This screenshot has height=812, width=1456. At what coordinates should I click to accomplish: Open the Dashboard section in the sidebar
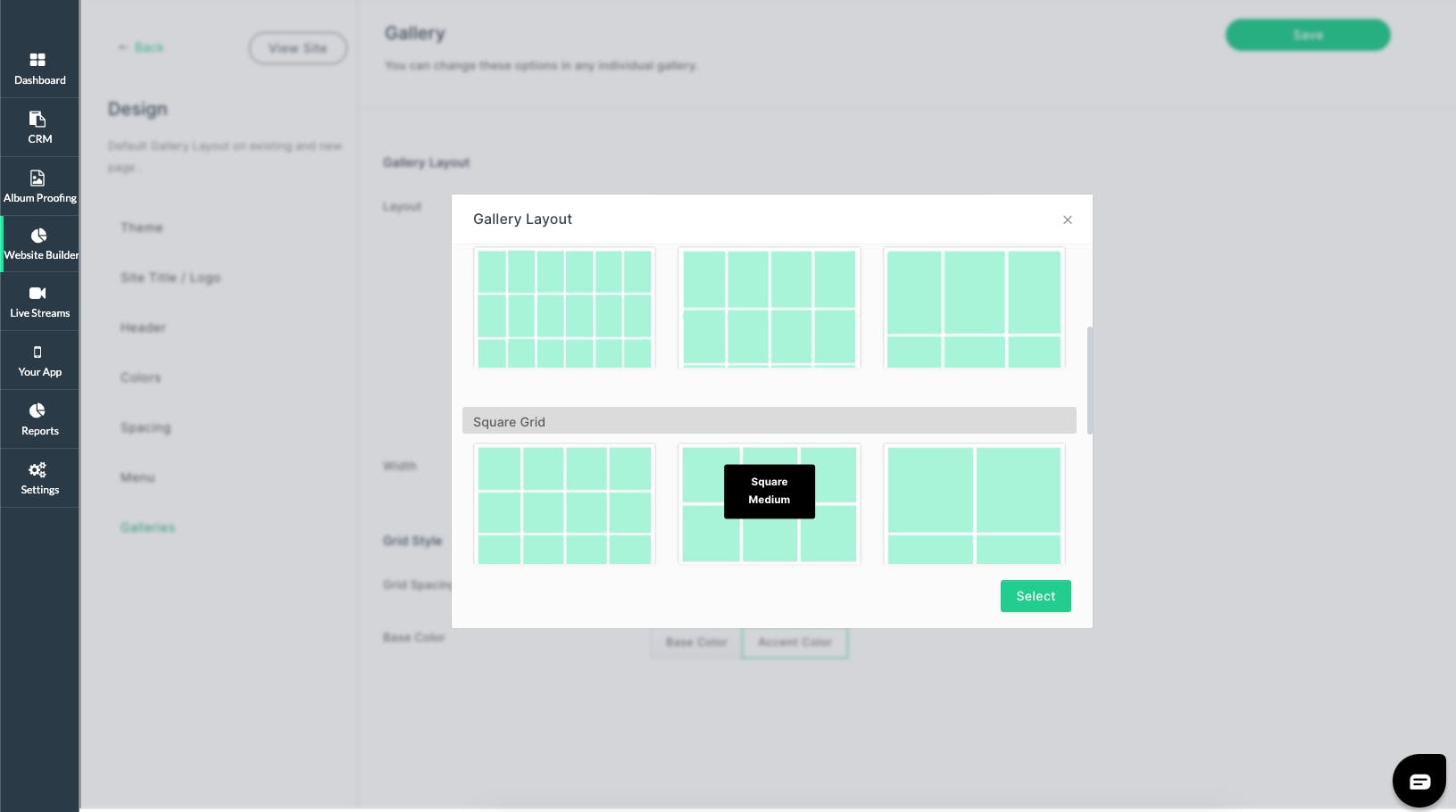pyautogui.click(x=39, y=69)
